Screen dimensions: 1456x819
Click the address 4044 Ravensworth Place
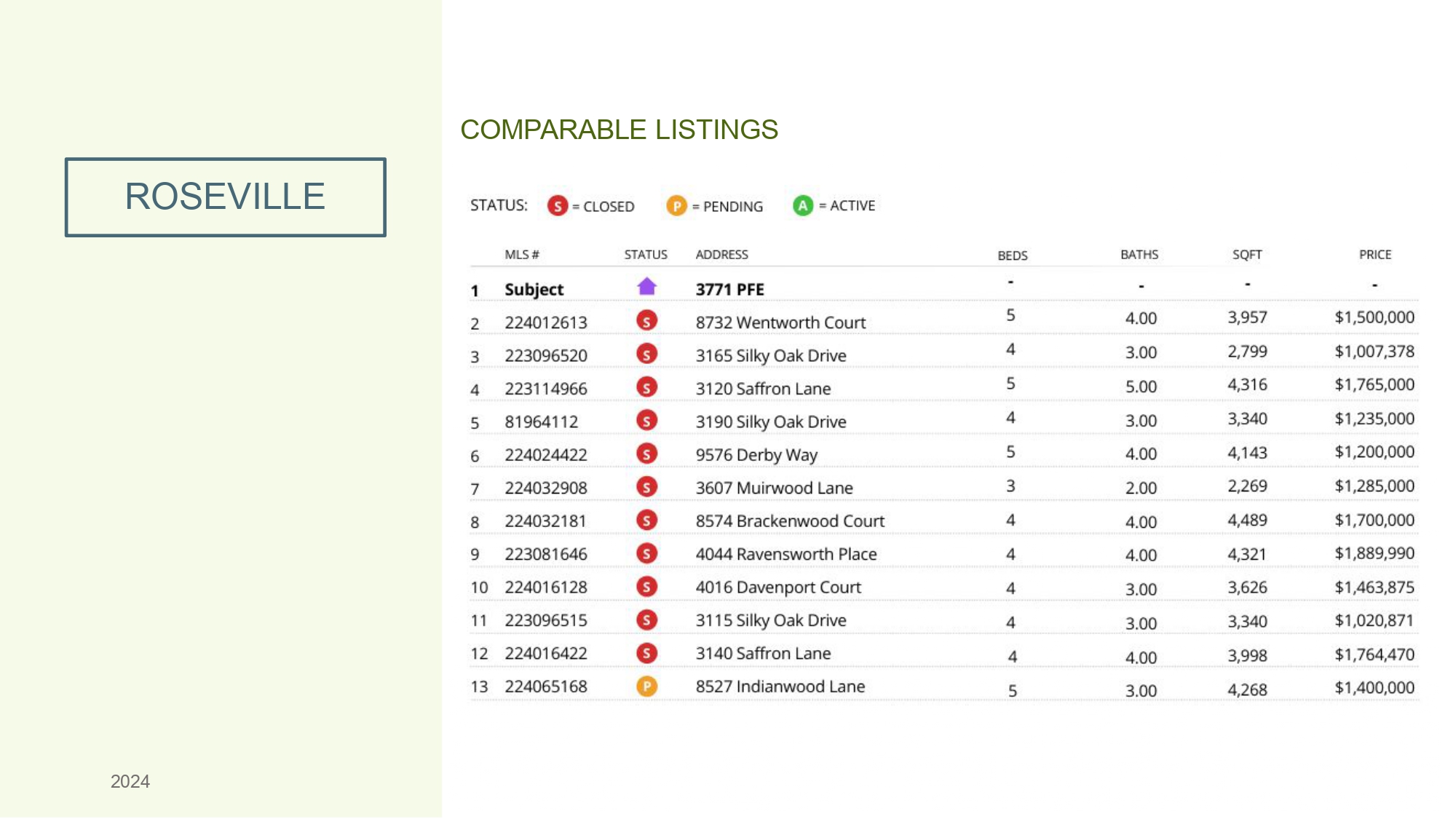click(786, 555)
